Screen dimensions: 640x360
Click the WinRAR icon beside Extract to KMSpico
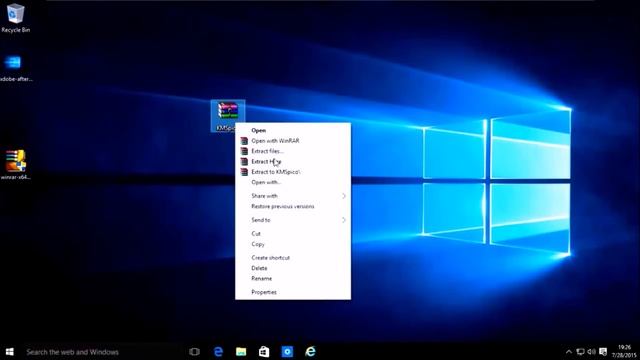[244, 172]
